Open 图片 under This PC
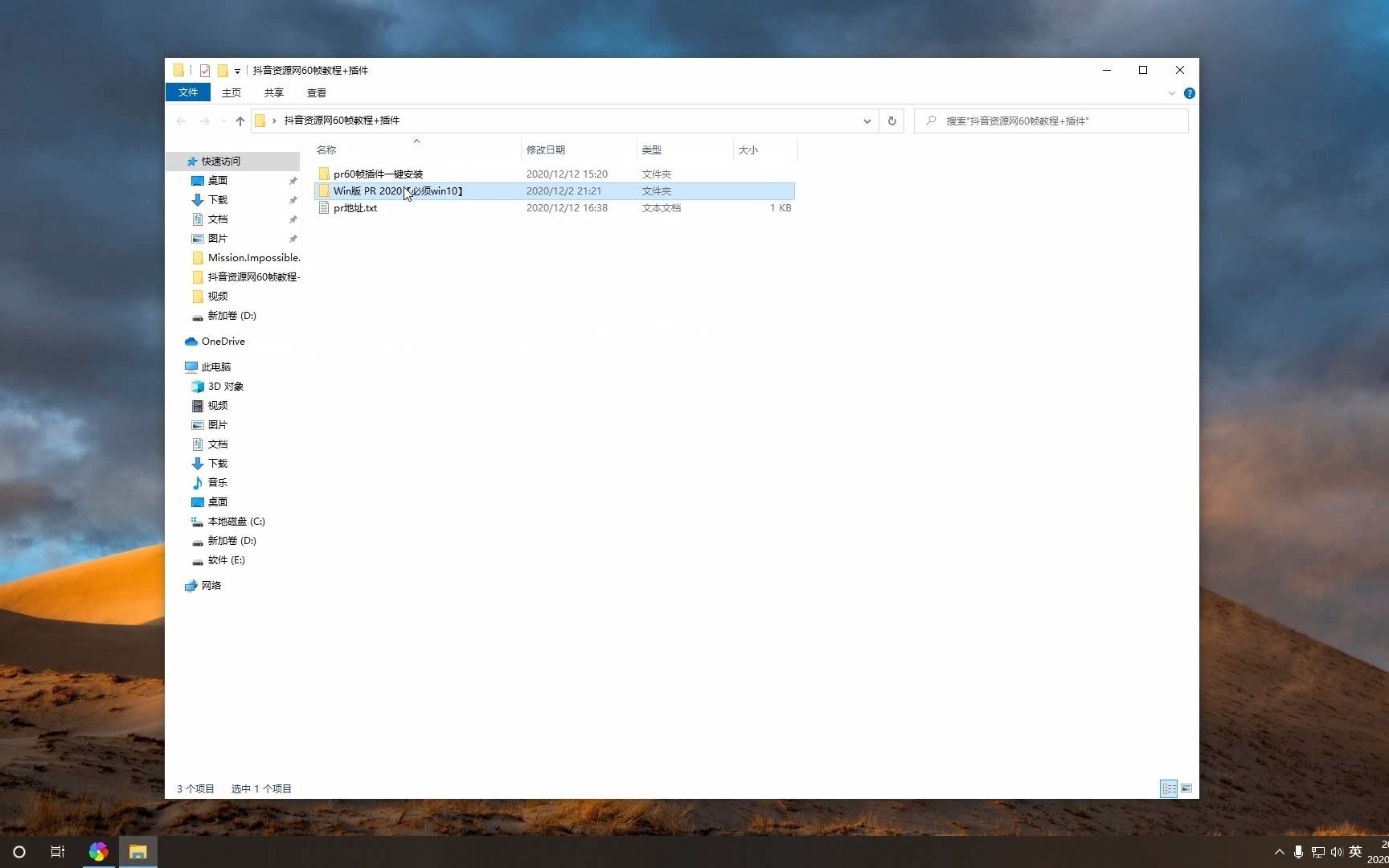Image resolution: width=1389 pixels, height=868 pixels. 217,425
